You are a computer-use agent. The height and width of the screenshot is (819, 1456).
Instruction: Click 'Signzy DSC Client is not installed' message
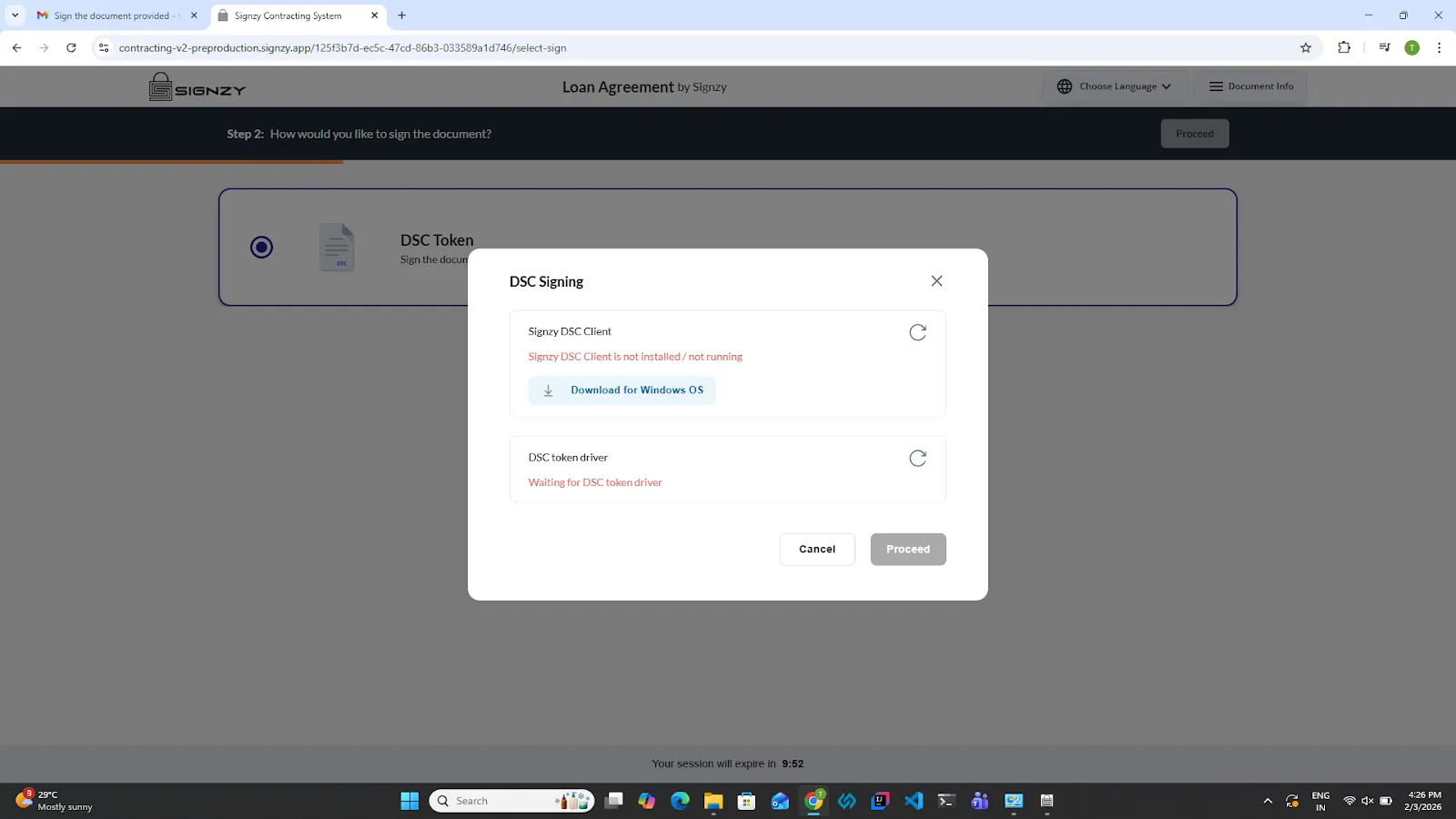click(x=635, y=357)
